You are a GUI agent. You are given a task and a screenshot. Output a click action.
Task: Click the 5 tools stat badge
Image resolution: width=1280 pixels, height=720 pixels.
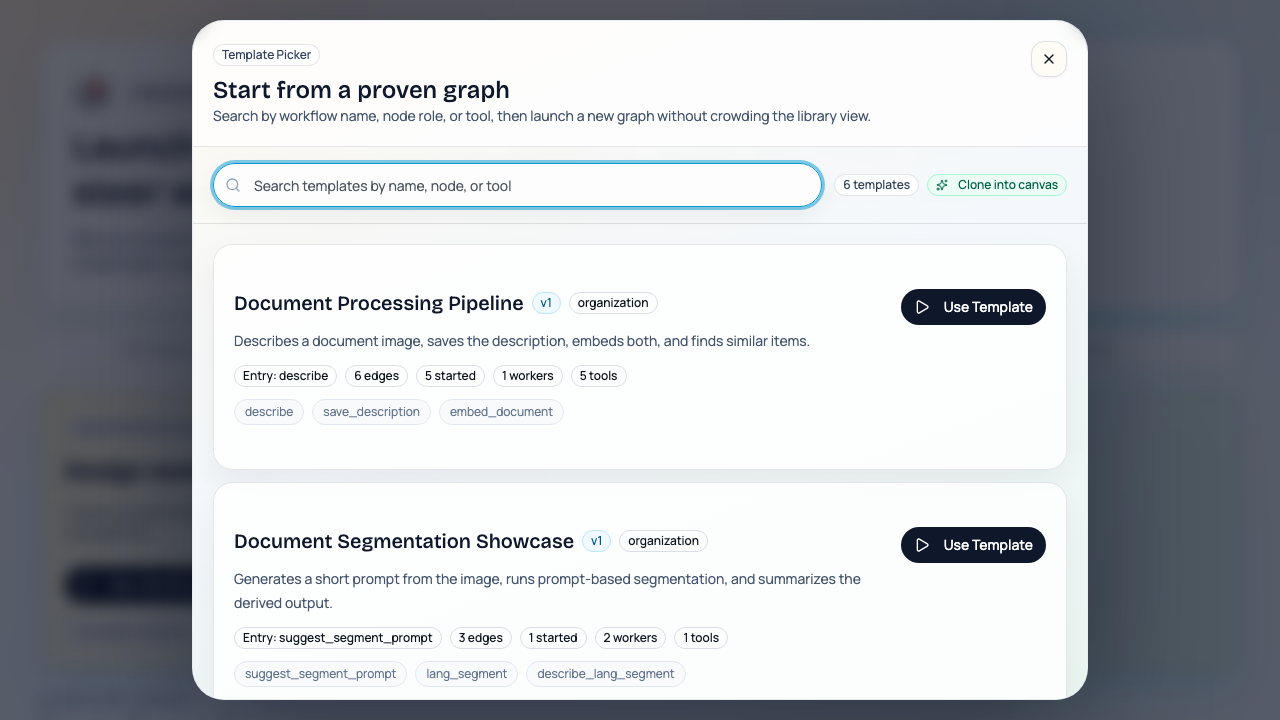[598, 375]
